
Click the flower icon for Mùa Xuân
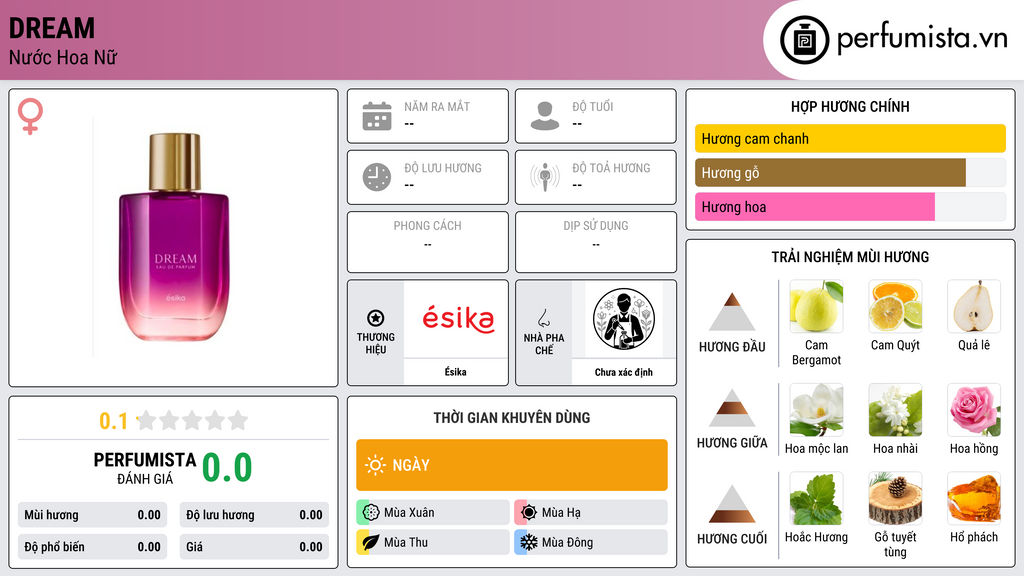371,512
